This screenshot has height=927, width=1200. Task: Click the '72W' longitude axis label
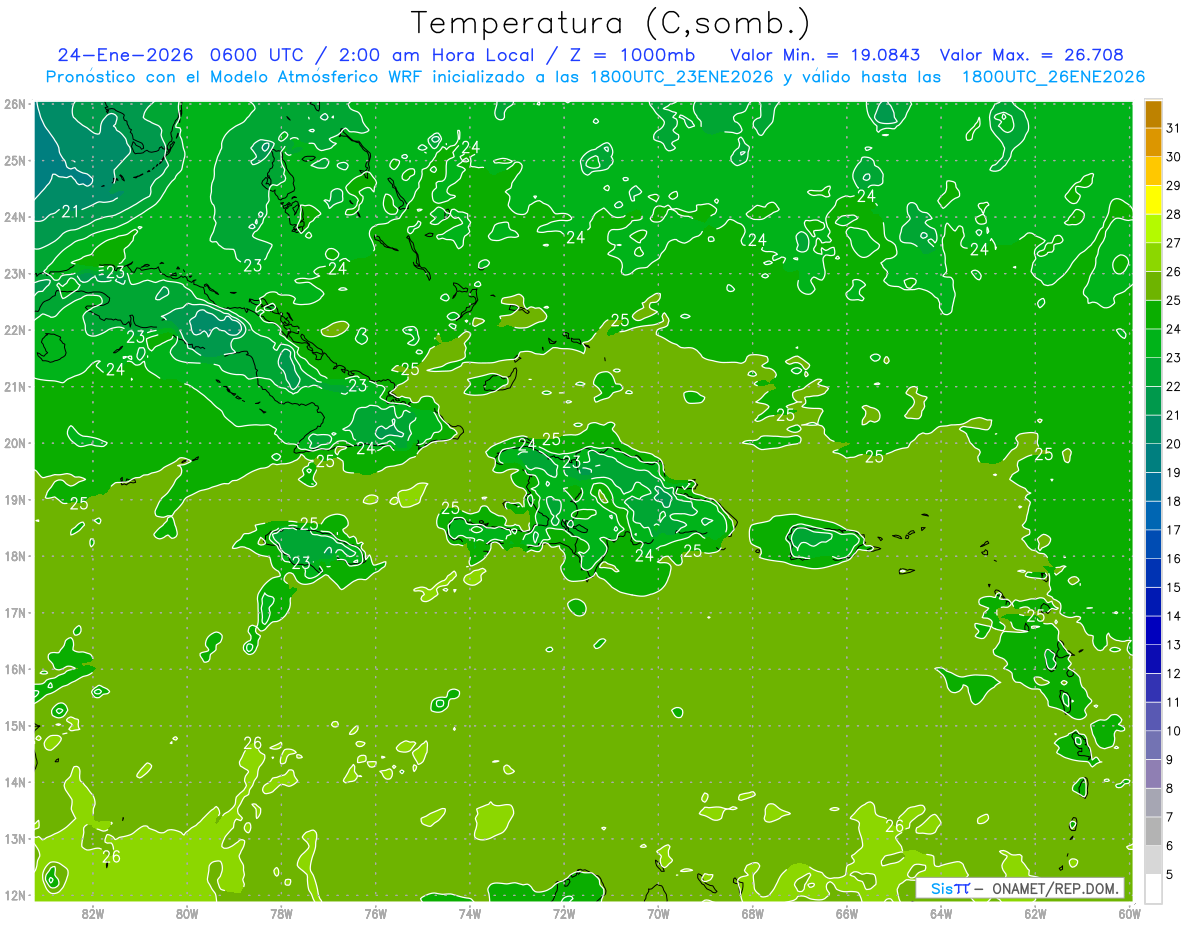pos(564,912)
